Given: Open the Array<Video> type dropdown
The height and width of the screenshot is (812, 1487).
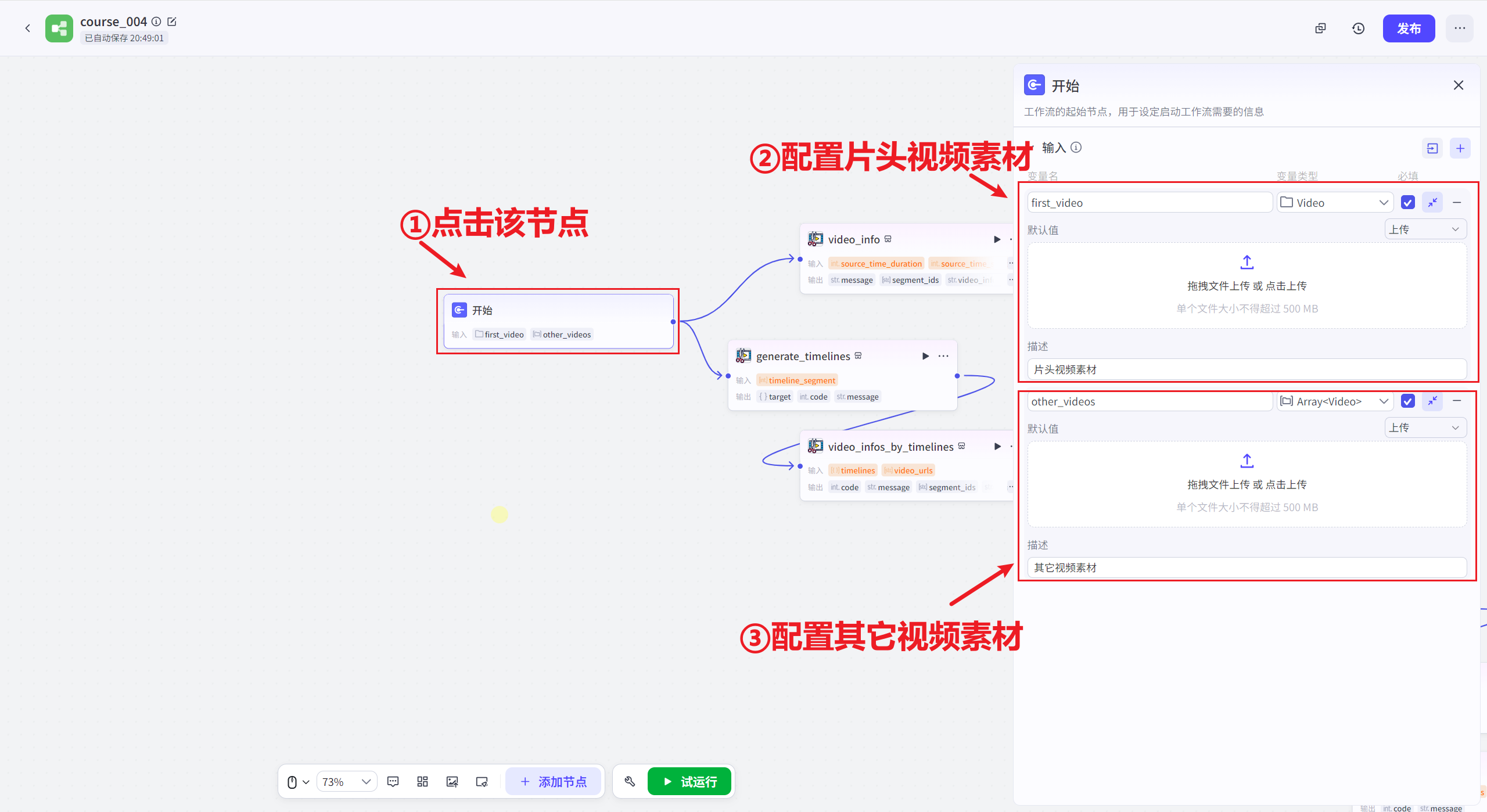Looking at the screenshot, I should pos(1335,401).
